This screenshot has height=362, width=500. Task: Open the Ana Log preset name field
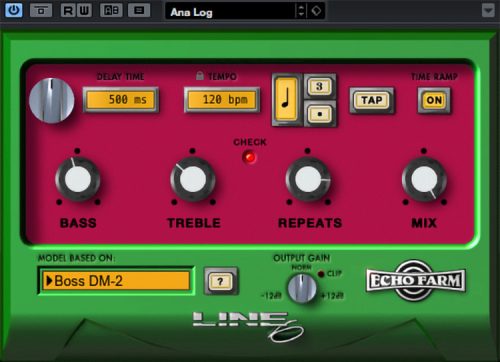[x=230, y=12]
